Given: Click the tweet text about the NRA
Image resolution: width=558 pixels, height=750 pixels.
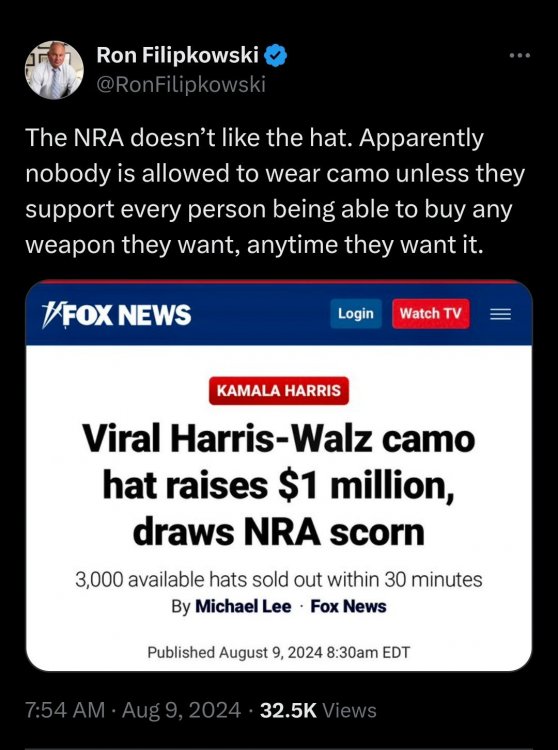Looking at the screenshot, I should tap(275, 191).
